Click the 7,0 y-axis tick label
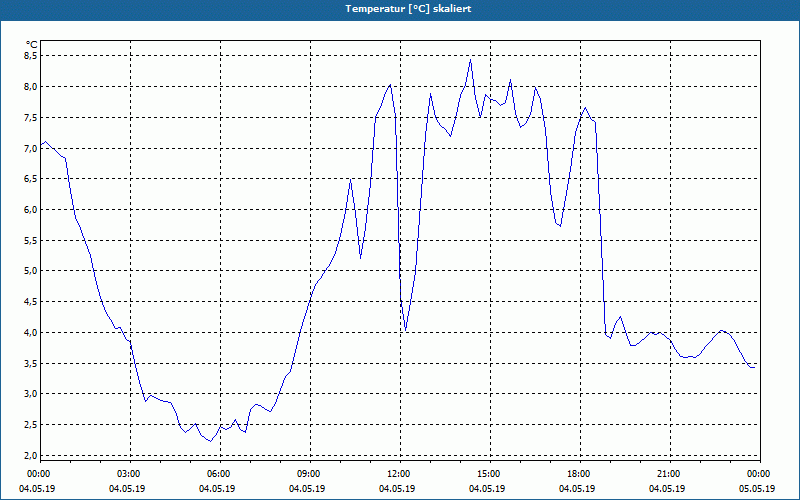The width and height of the screenshot is (800, 500). 31,148
